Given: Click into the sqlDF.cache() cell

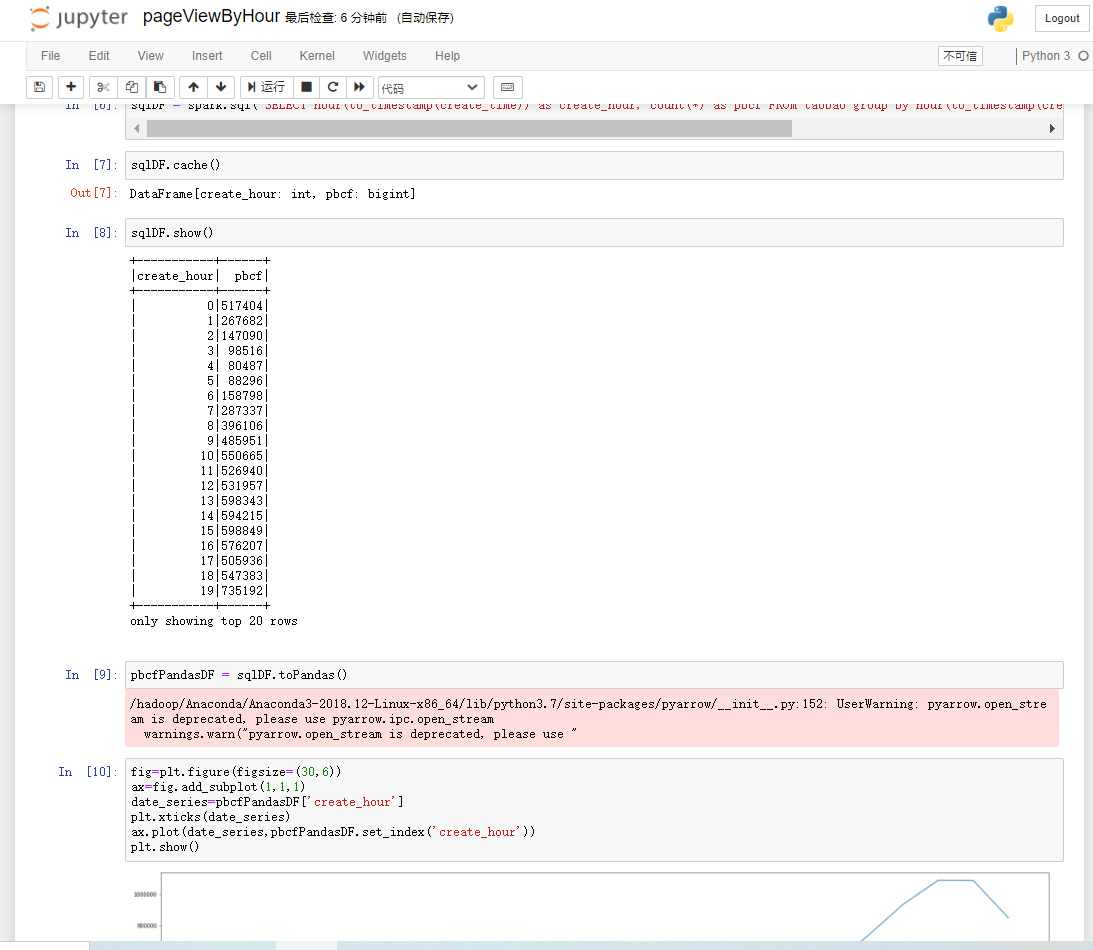Looking at the screenshot, I should tap(594, 165).
